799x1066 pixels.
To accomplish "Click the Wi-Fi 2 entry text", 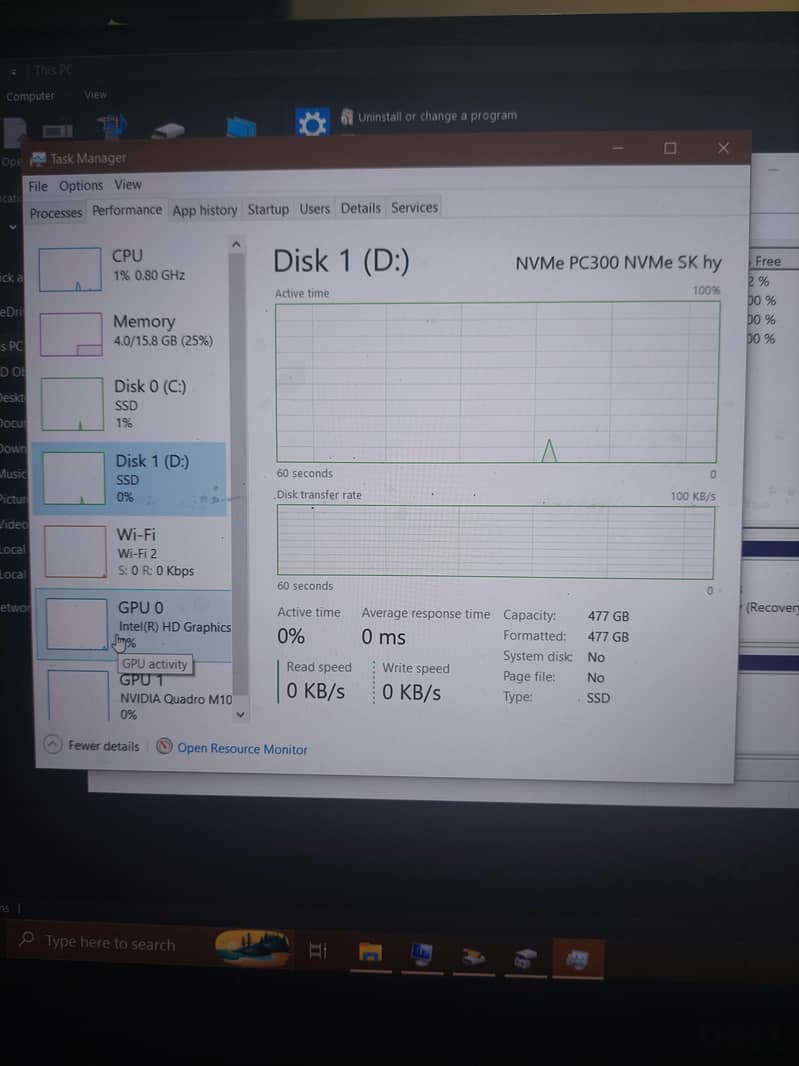I will click(137, 553).
